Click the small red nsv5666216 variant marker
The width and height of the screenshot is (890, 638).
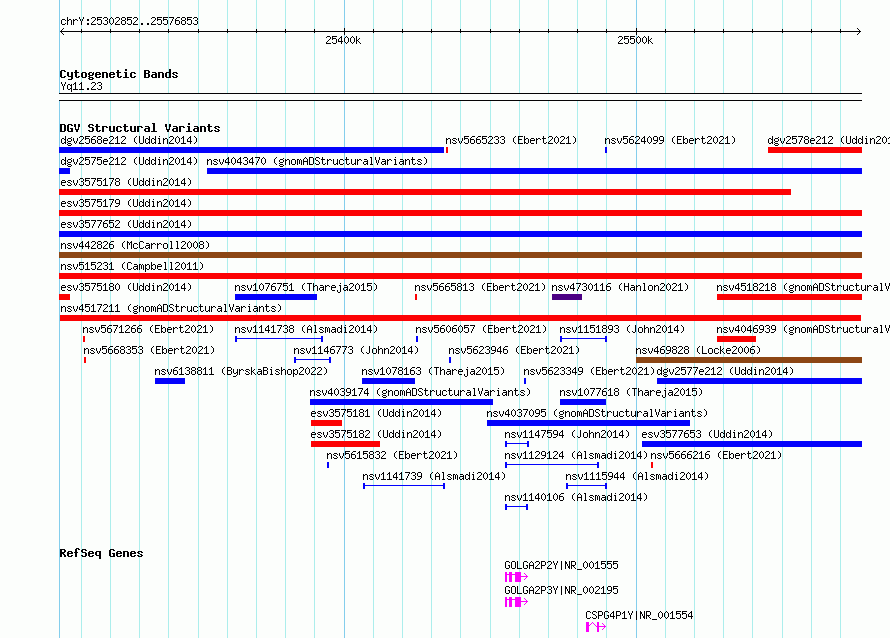pos(652,465)
